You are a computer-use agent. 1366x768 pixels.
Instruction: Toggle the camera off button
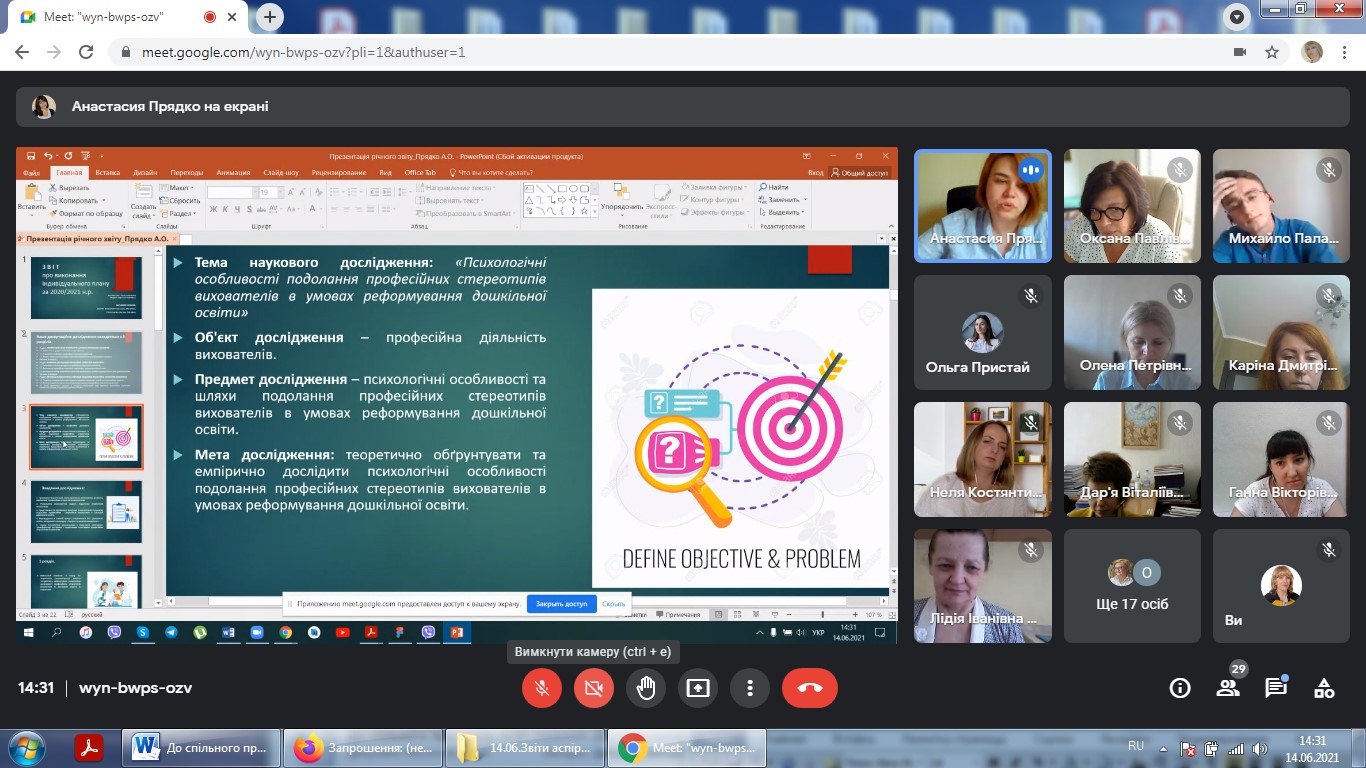[x=594, y=688]
